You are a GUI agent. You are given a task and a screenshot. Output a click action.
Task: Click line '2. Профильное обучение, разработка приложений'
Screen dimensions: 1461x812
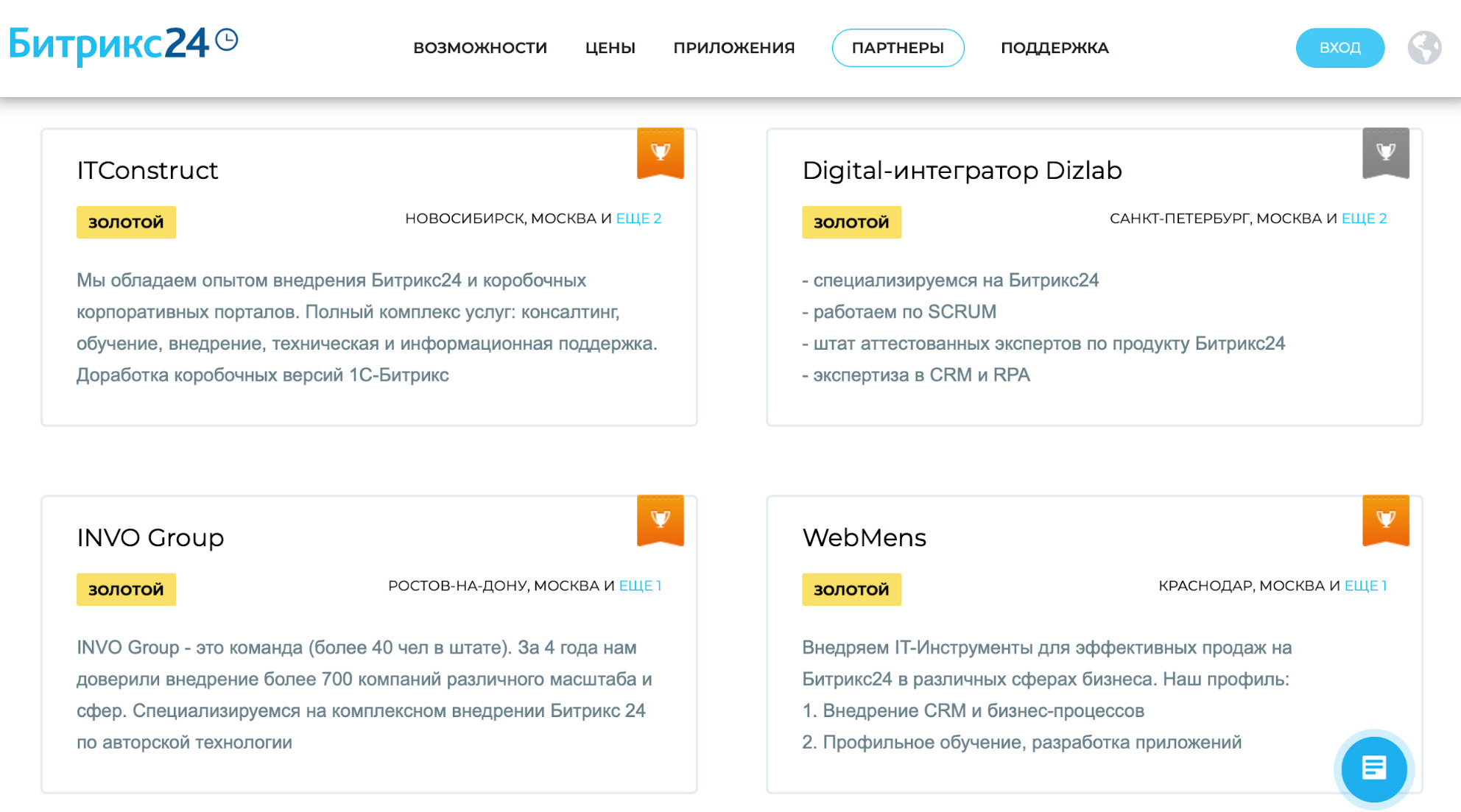(1021, 743)
